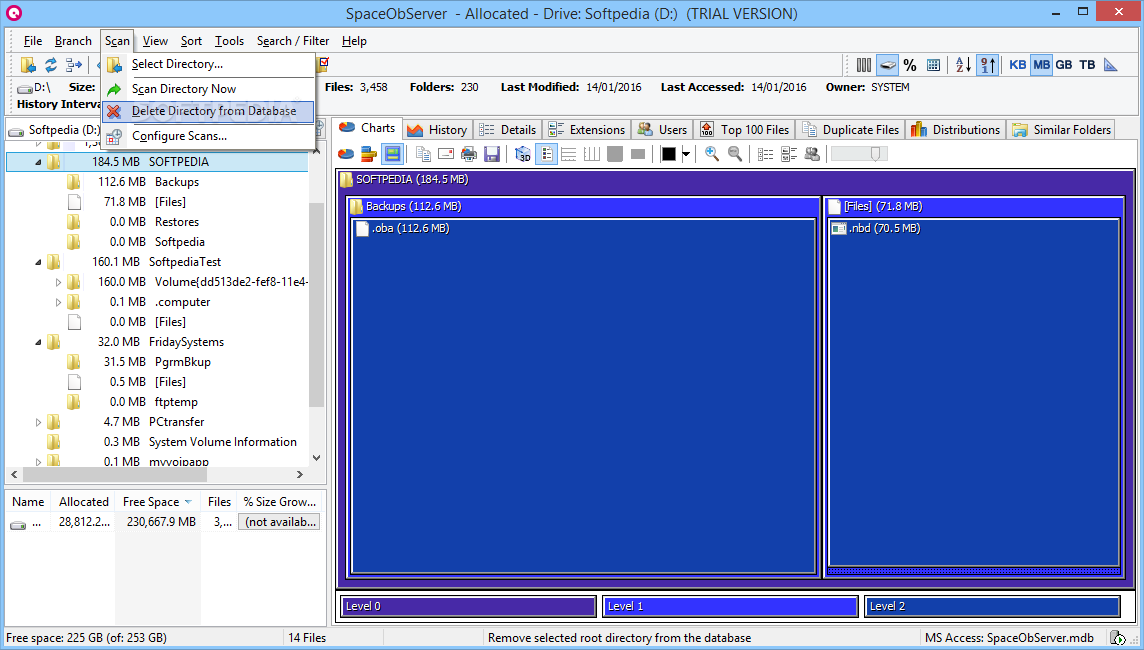The height and width of the screenshot is (650, 1144).
Task: Click the chart toolbar slider control
Action: pyautogui.click(x=859, y=154)
